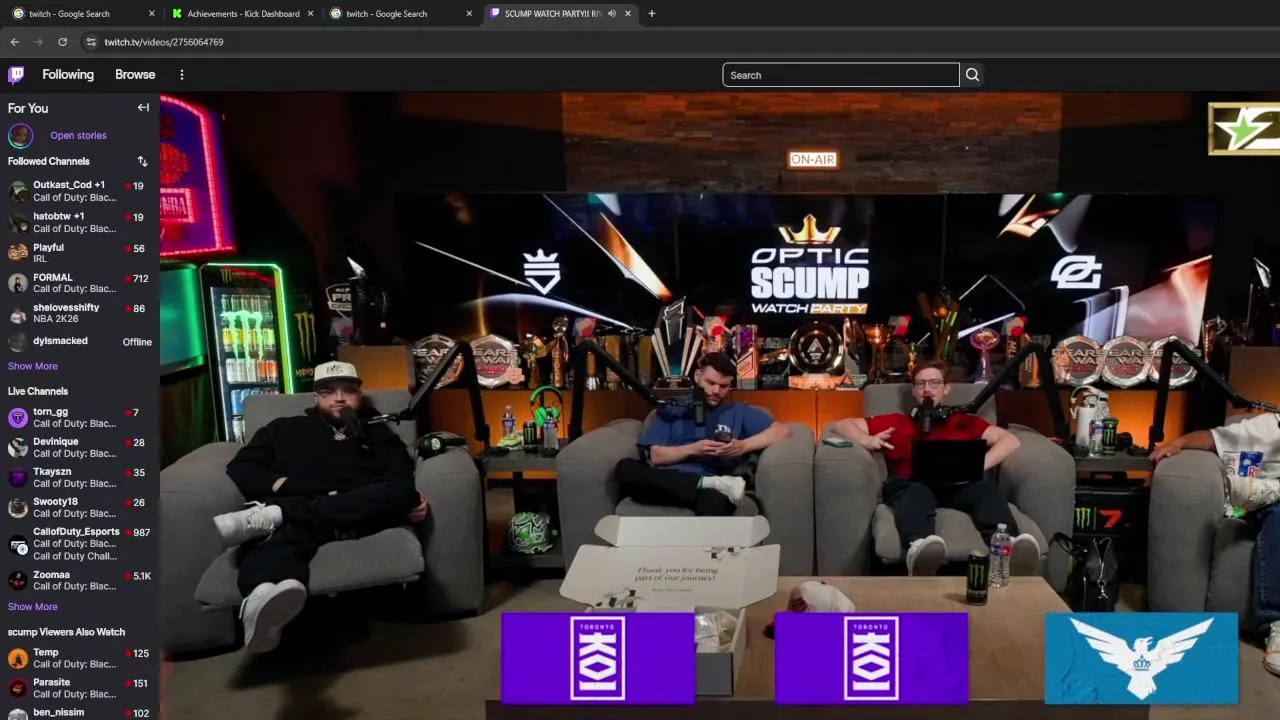
Task: Open FORMAL channel avatar
Action: pyautogui.click(x=18, y=283)
